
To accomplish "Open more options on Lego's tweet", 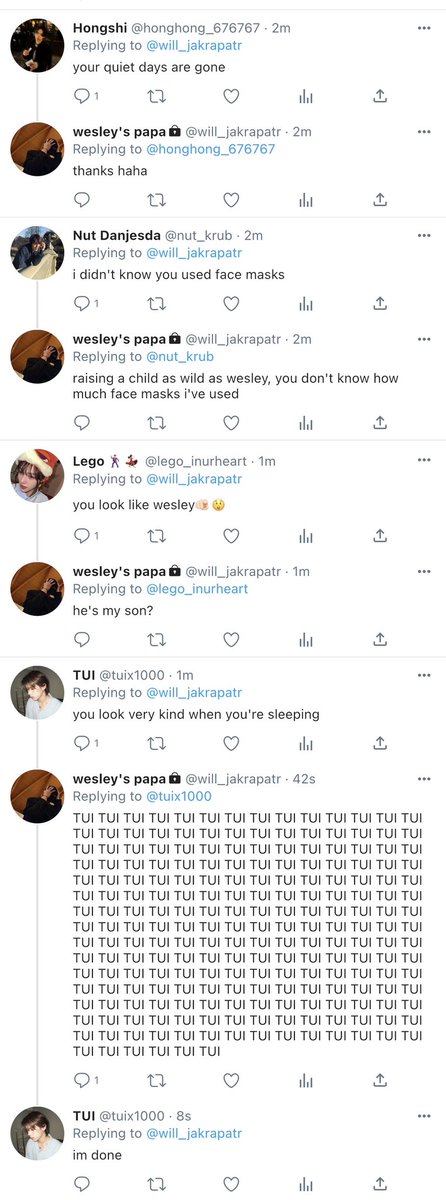I will [x=424, y=461].
